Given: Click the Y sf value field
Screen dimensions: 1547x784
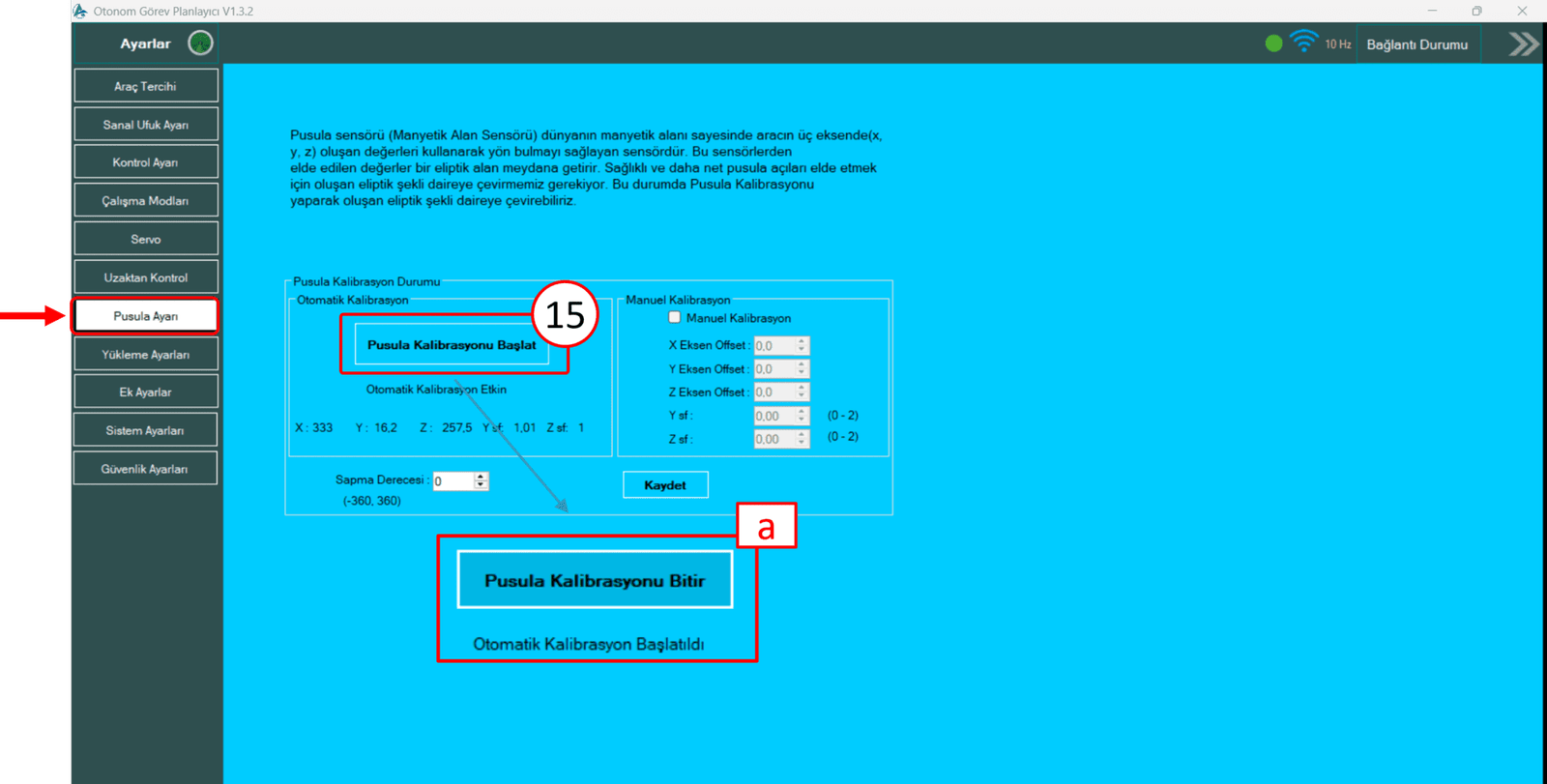Looking at the screenshot, I should tap(774, 416).
